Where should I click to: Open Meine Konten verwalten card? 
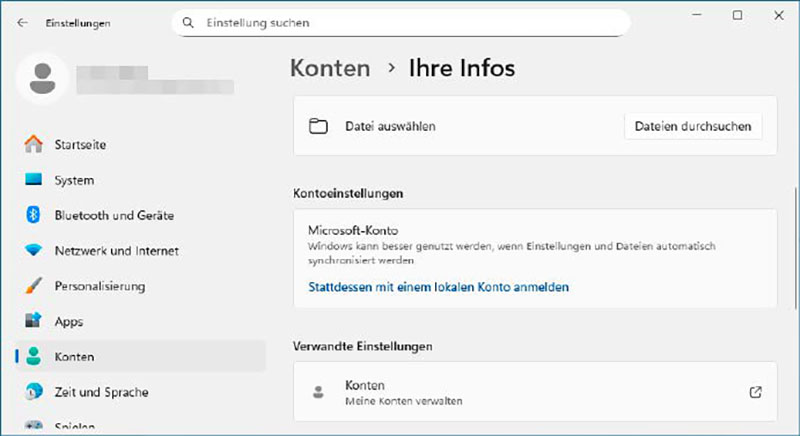[x=535, y=392]
